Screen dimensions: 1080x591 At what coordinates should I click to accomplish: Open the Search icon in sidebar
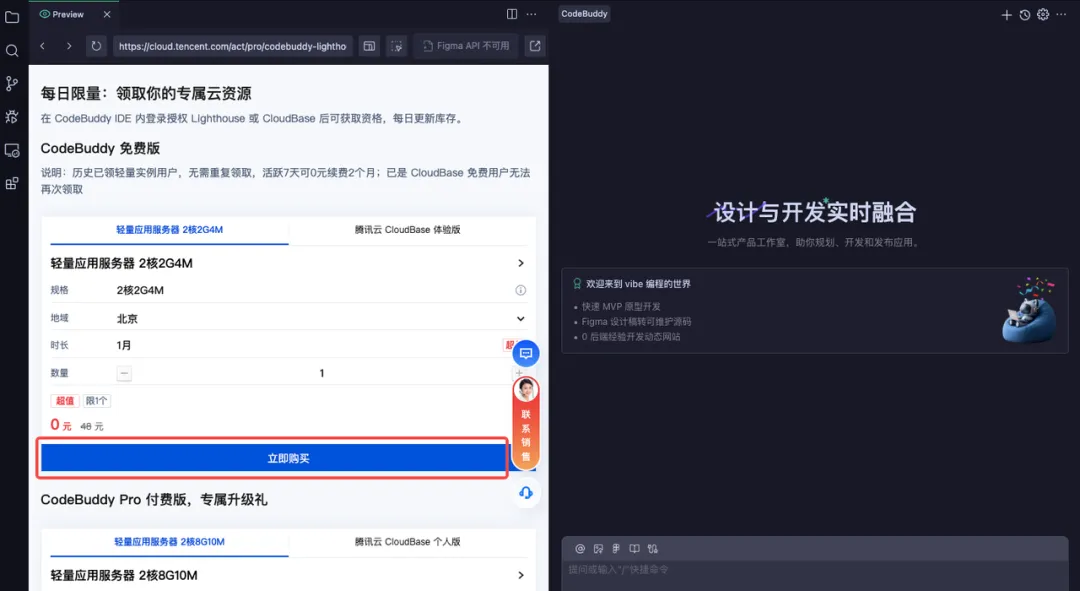pyautogui.click(x=12, y=50)
